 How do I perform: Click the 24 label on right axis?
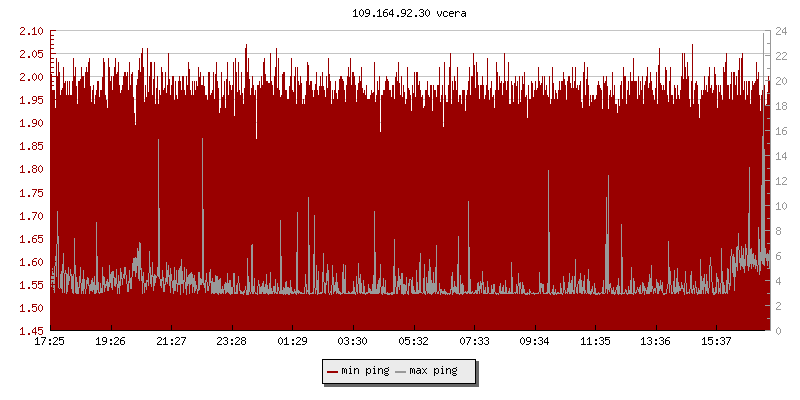click(781, 31)
